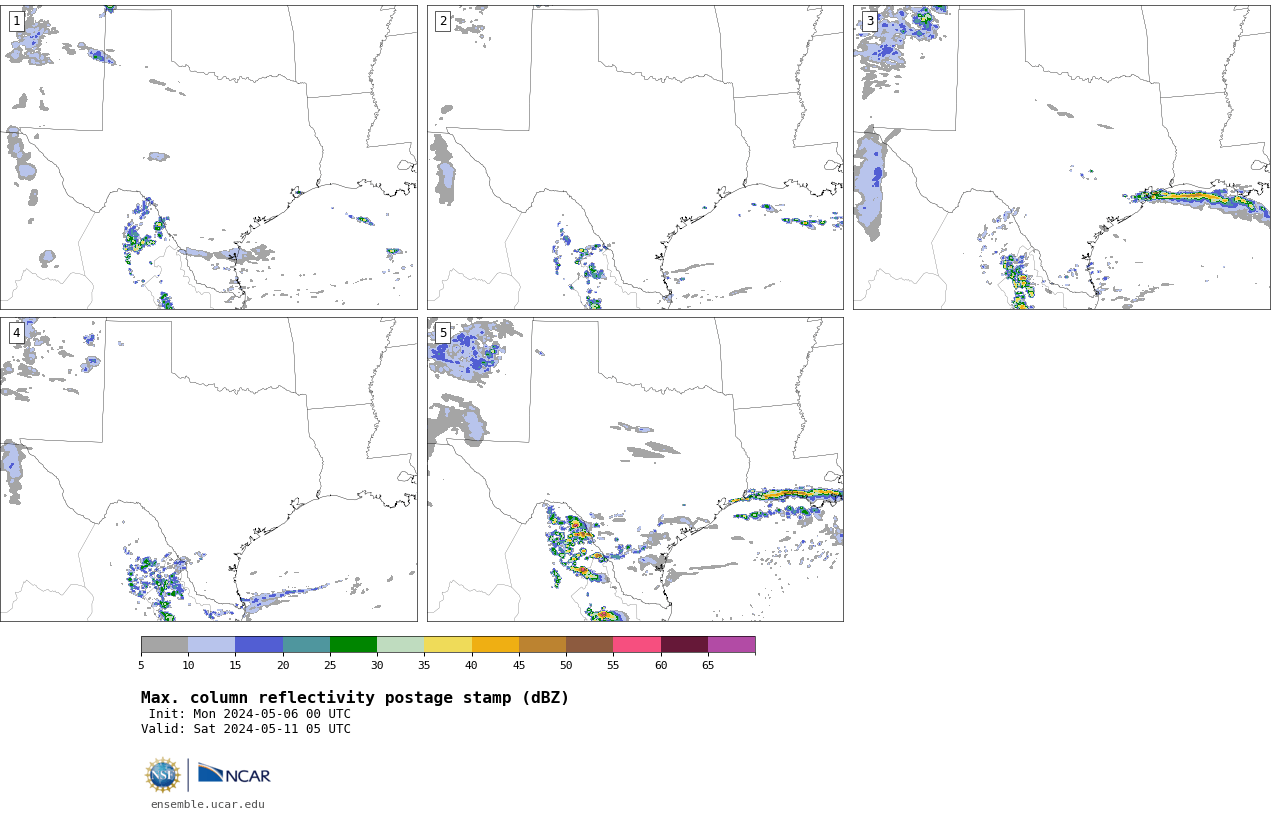Screen dimensions: 1280x815
Task: Click the pink 55-60 dBZ swatch
Action: tap(637, 644)
